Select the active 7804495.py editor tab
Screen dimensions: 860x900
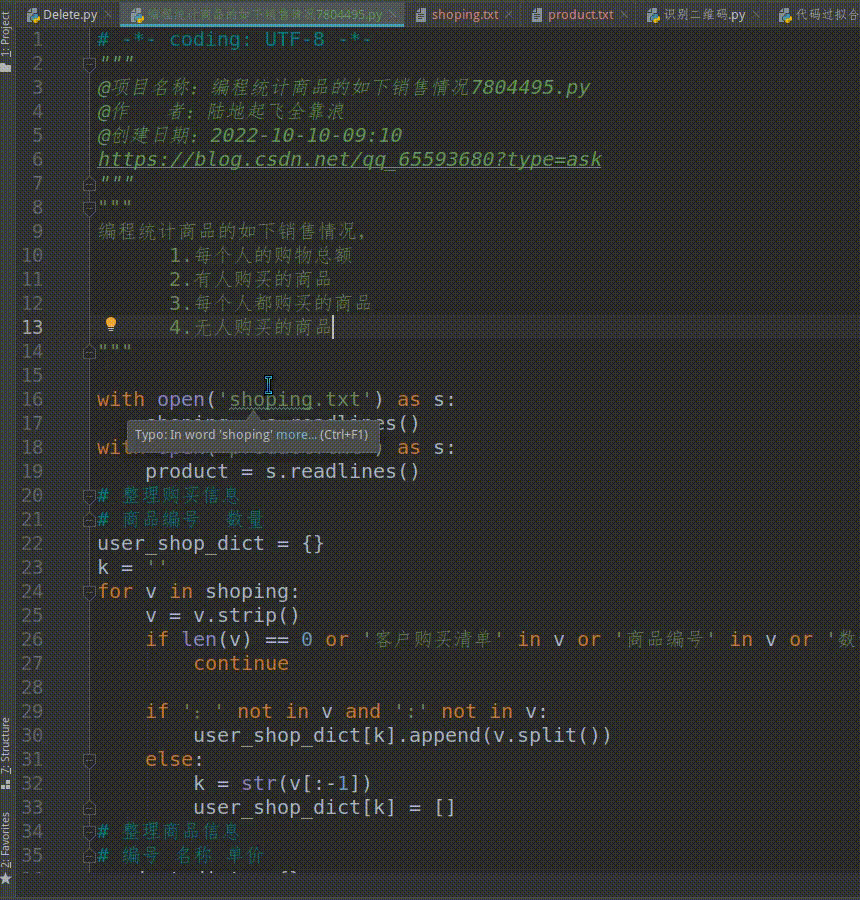coord(264,14)
